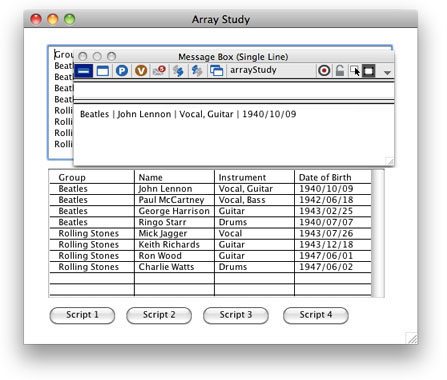Click the arrayStudy stack name in Message Box
The image size is (447, 380).
253,70
